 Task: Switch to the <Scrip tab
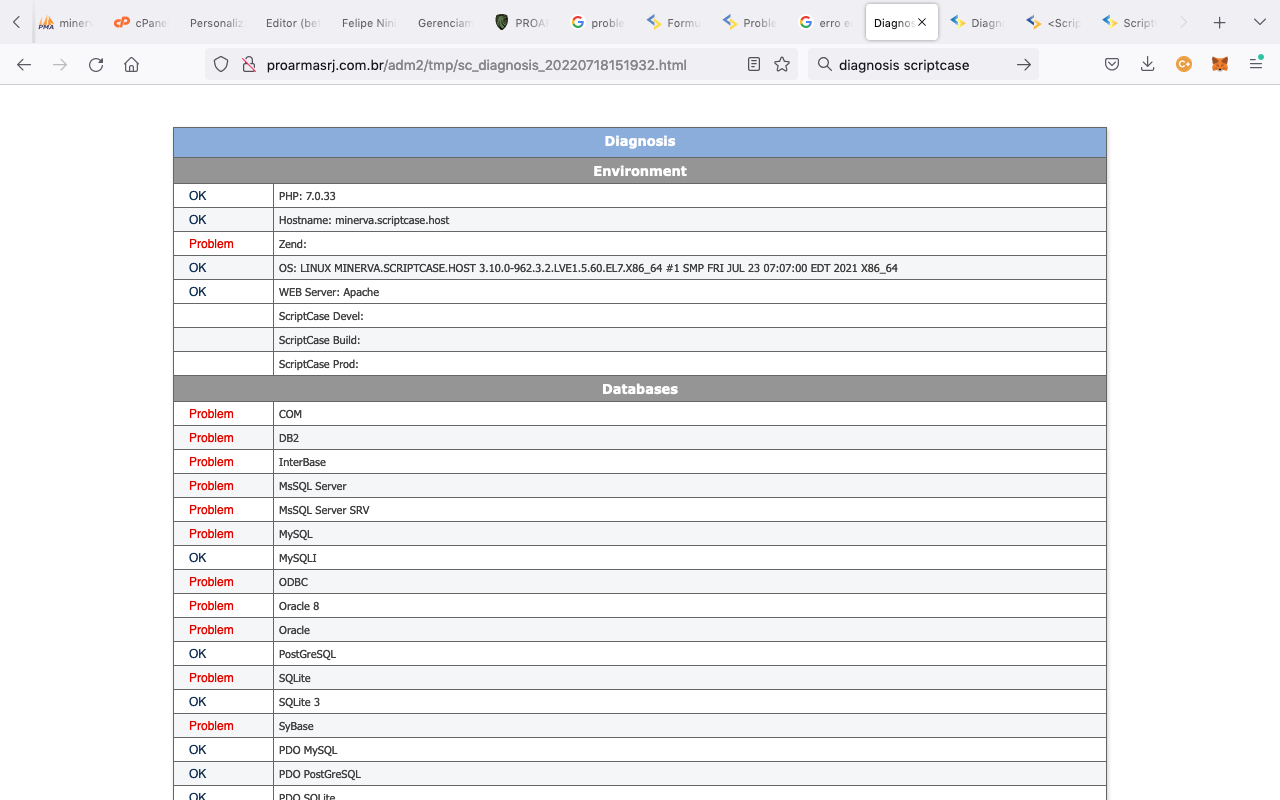tap(1054, 22)
